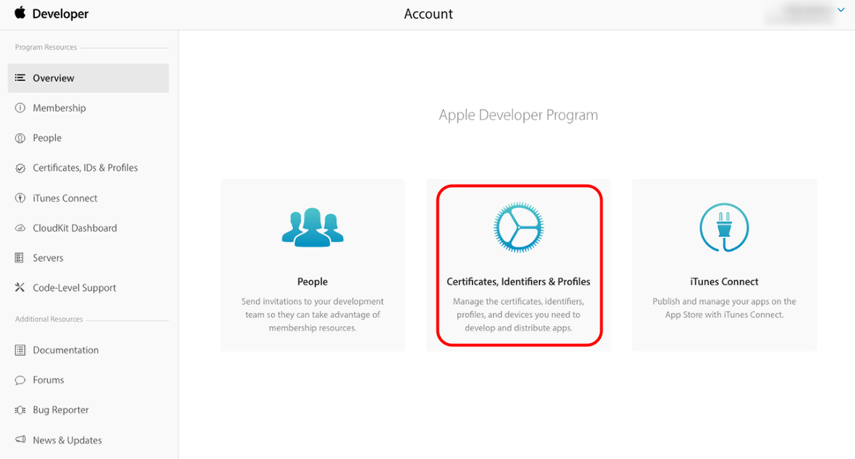The width and height of the screenshot is (855, 459).
Task: Click the Apple Developer Program heading
Action: point(519,115)
